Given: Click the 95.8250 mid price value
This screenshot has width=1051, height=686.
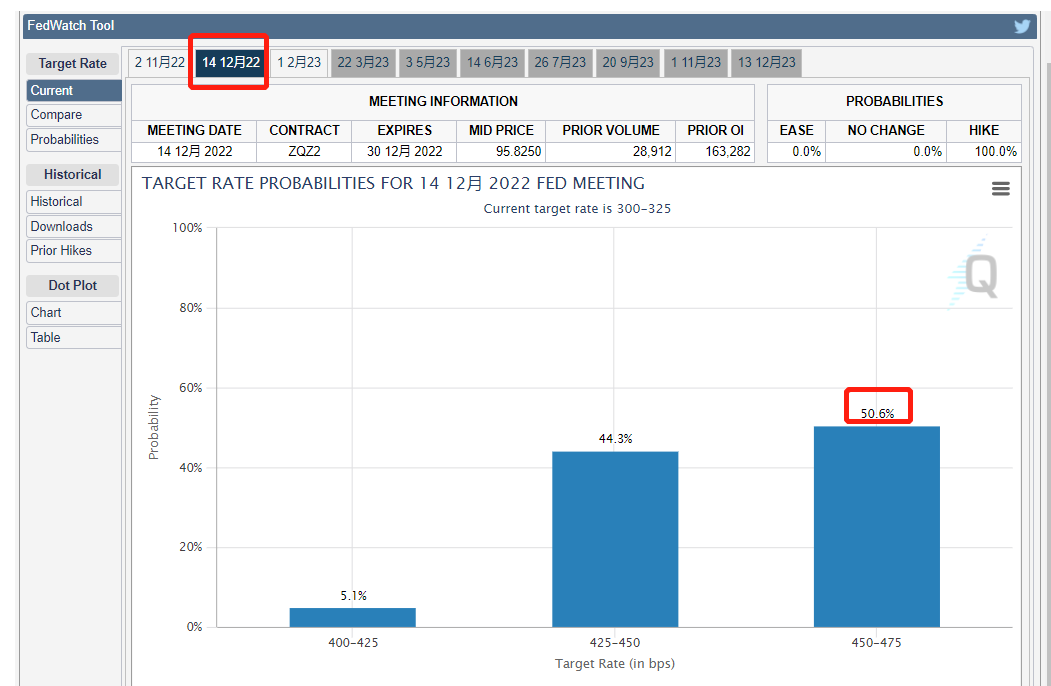Looking at the screenshot, I should point(518,152).
